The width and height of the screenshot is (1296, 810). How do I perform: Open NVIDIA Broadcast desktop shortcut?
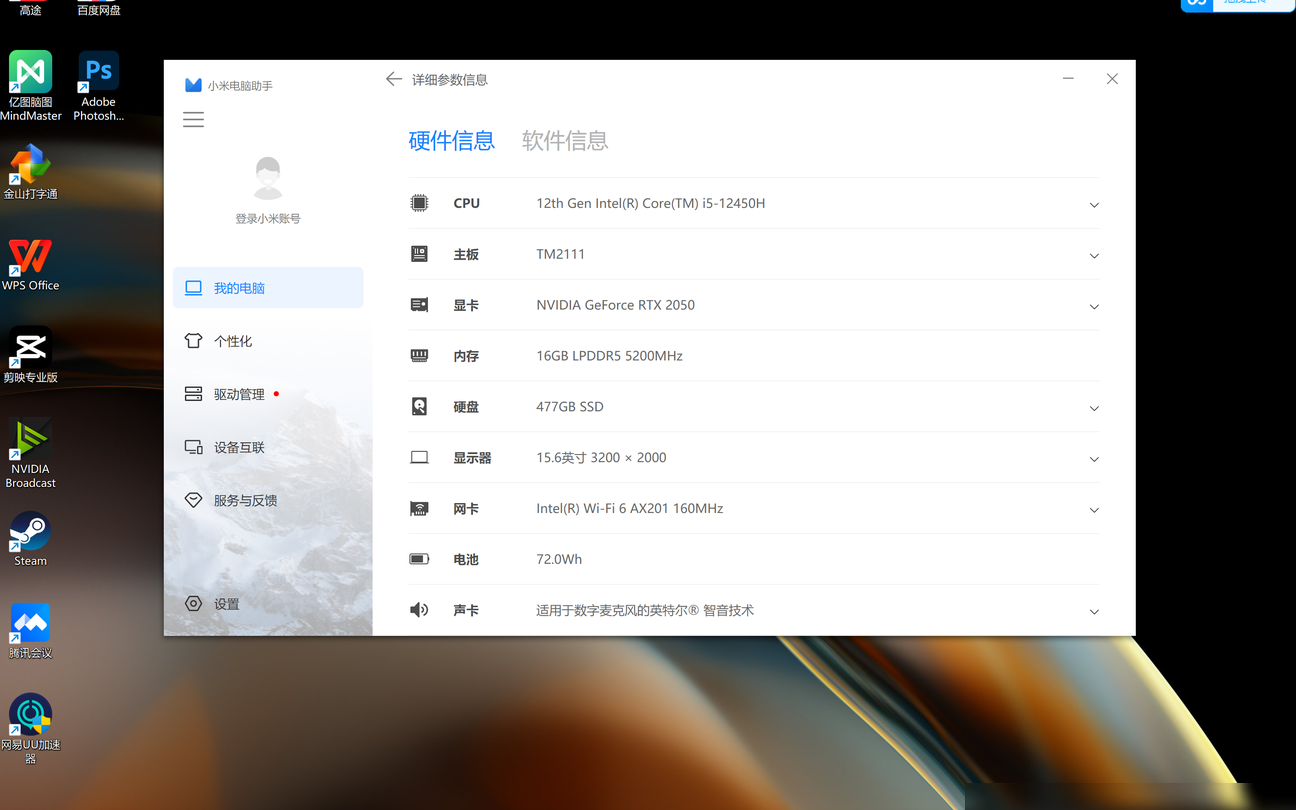tap(30, 453)
